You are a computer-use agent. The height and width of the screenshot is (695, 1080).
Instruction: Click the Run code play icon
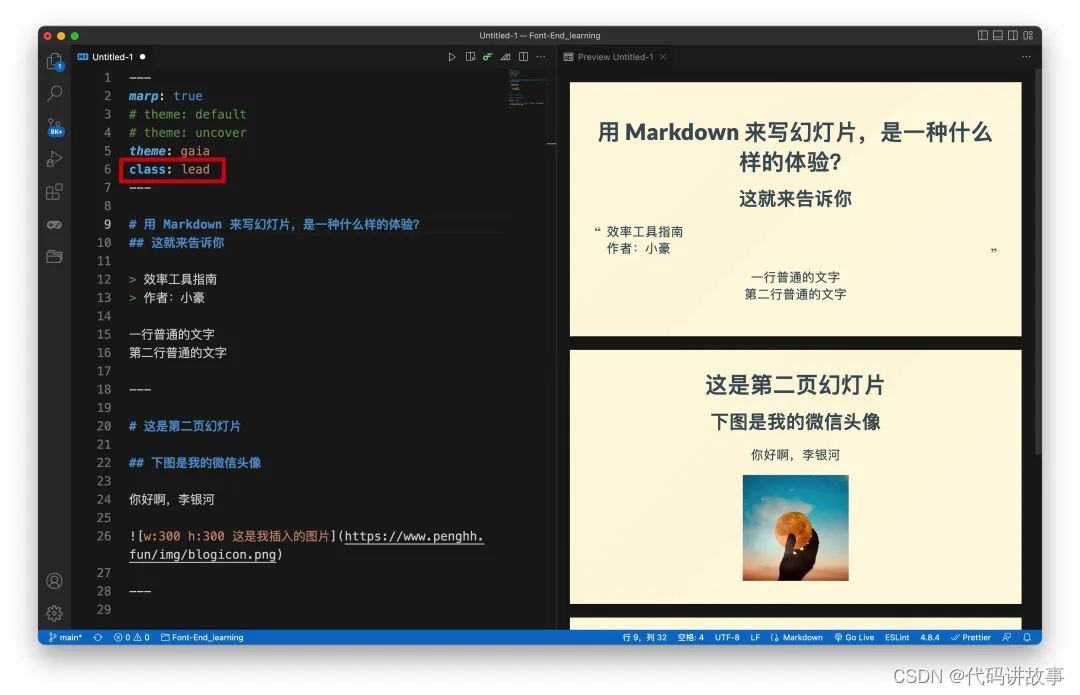[x=452, y=57]
